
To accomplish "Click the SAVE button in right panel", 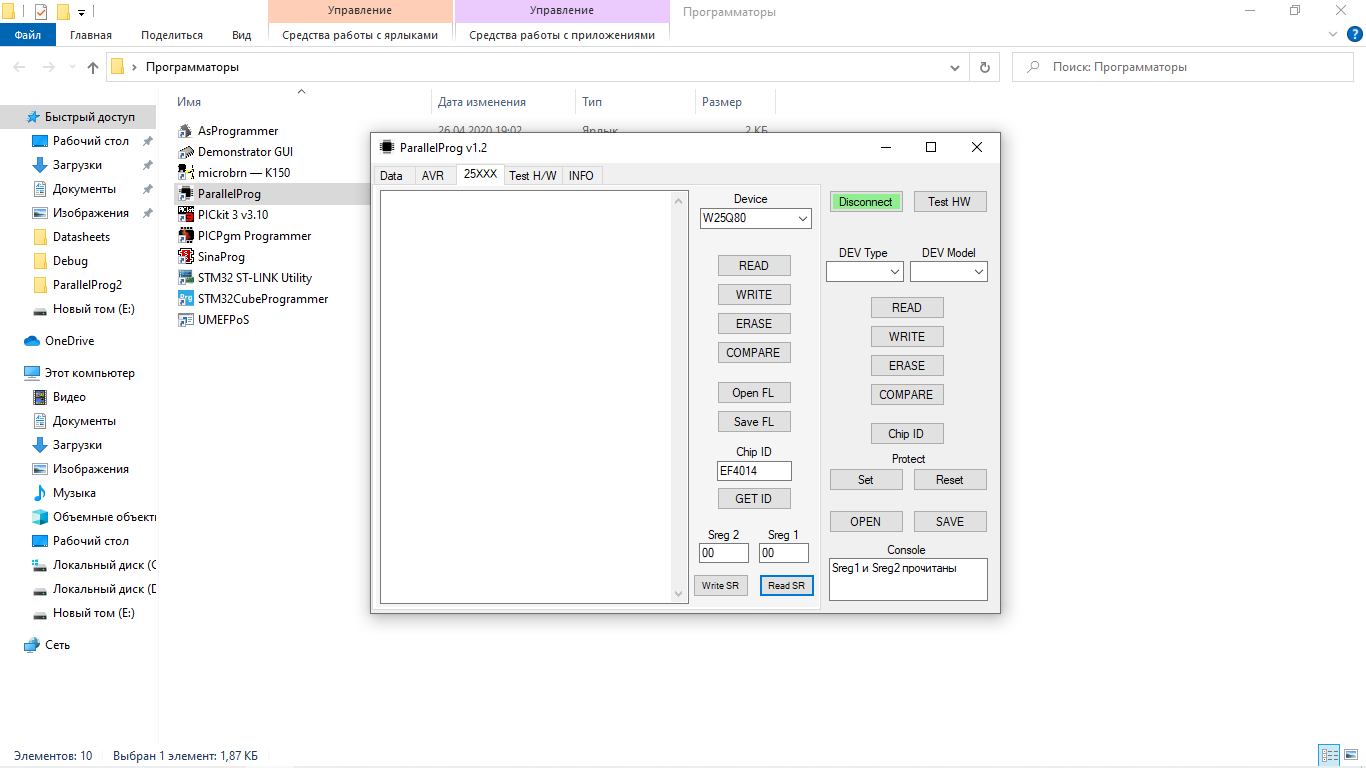I will click(950, 522).
